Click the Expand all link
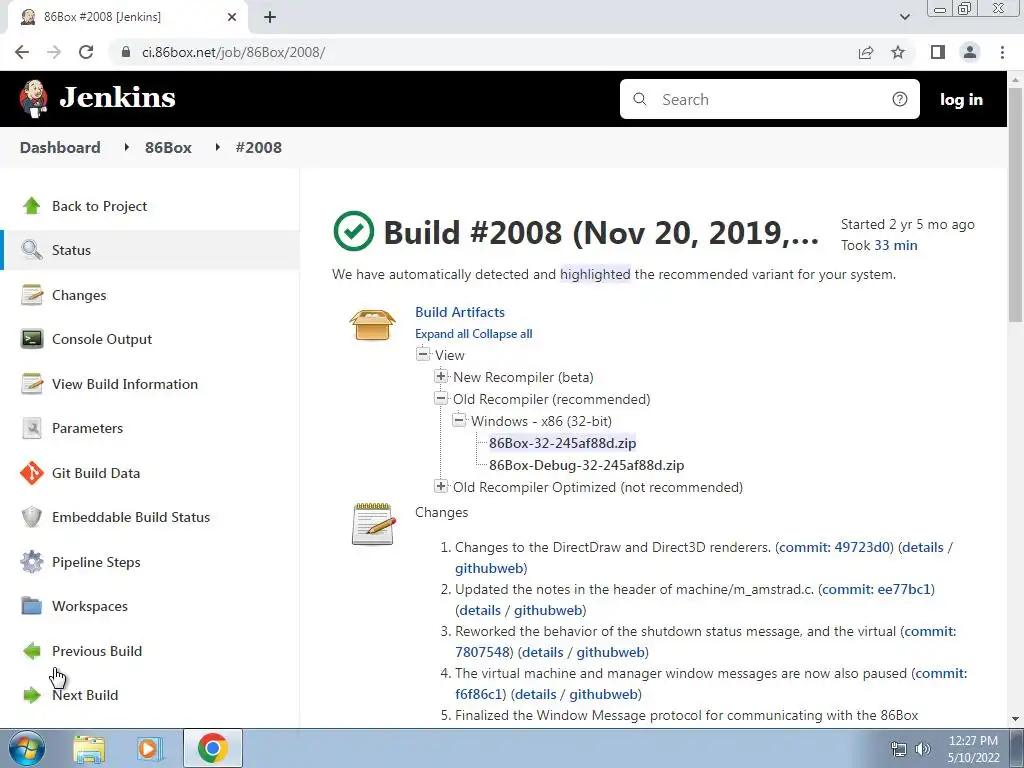Screen dimensions: 1024x768 [442, 334]
